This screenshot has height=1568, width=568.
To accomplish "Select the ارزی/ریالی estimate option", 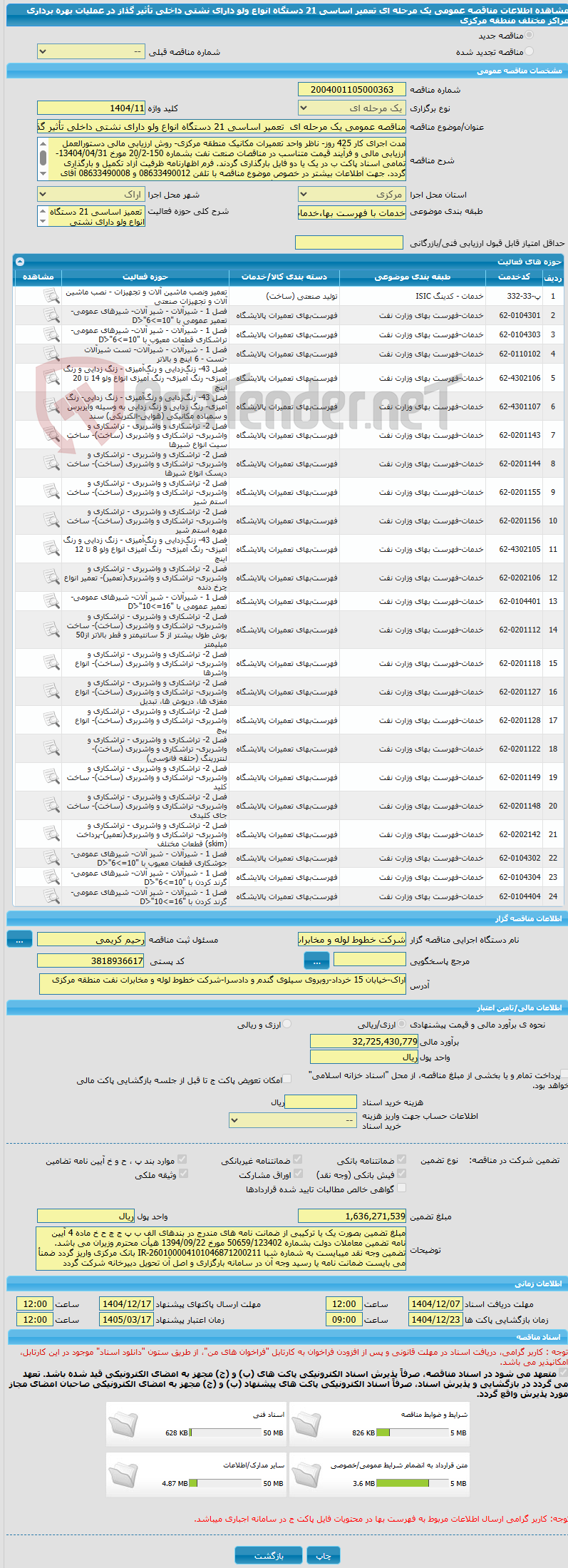I will 403,1024.
